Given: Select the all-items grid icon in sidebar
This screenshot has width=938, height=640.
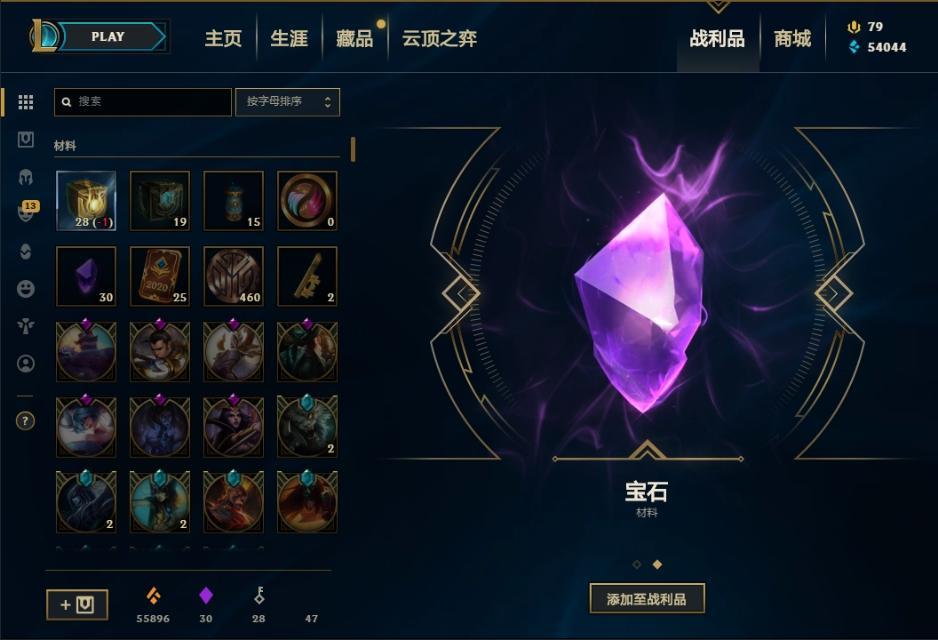Looking at the screenshot, I should (26, 102).
